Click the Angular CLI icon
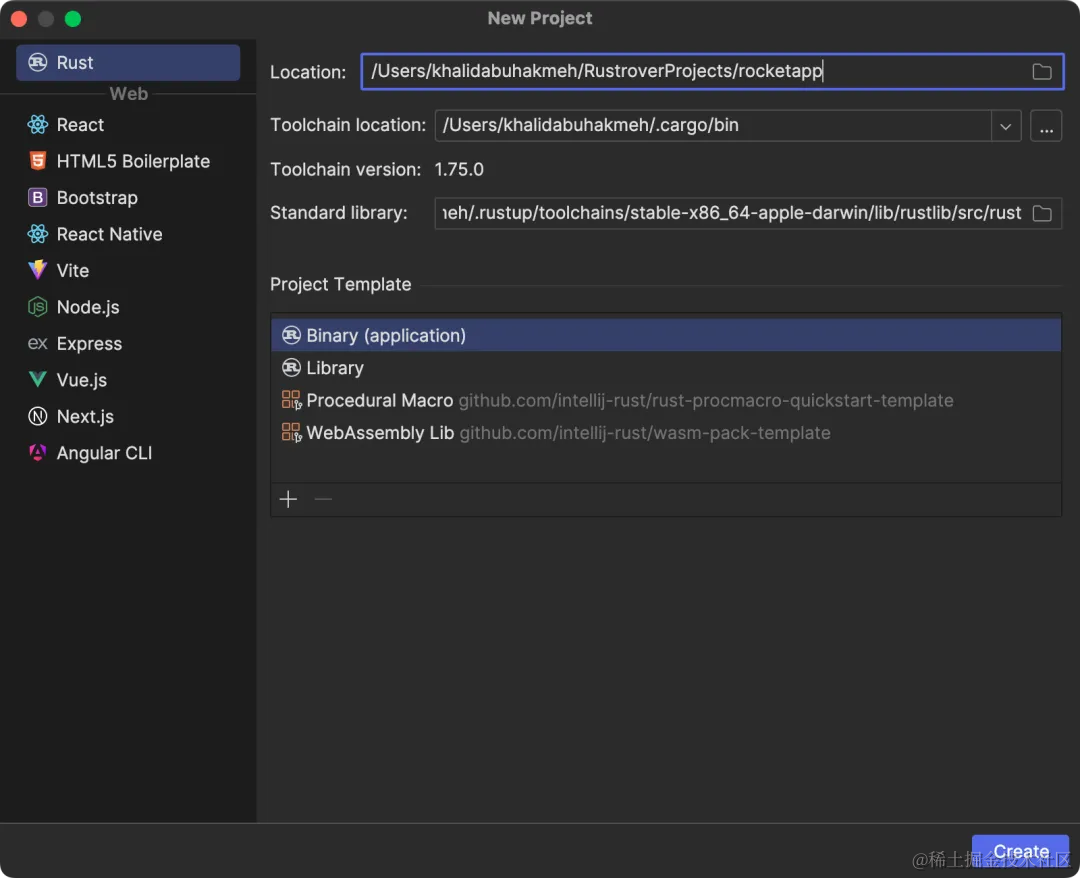This screenshot has height=878, width=1080. pyautogui.click(x=38, y=452)
